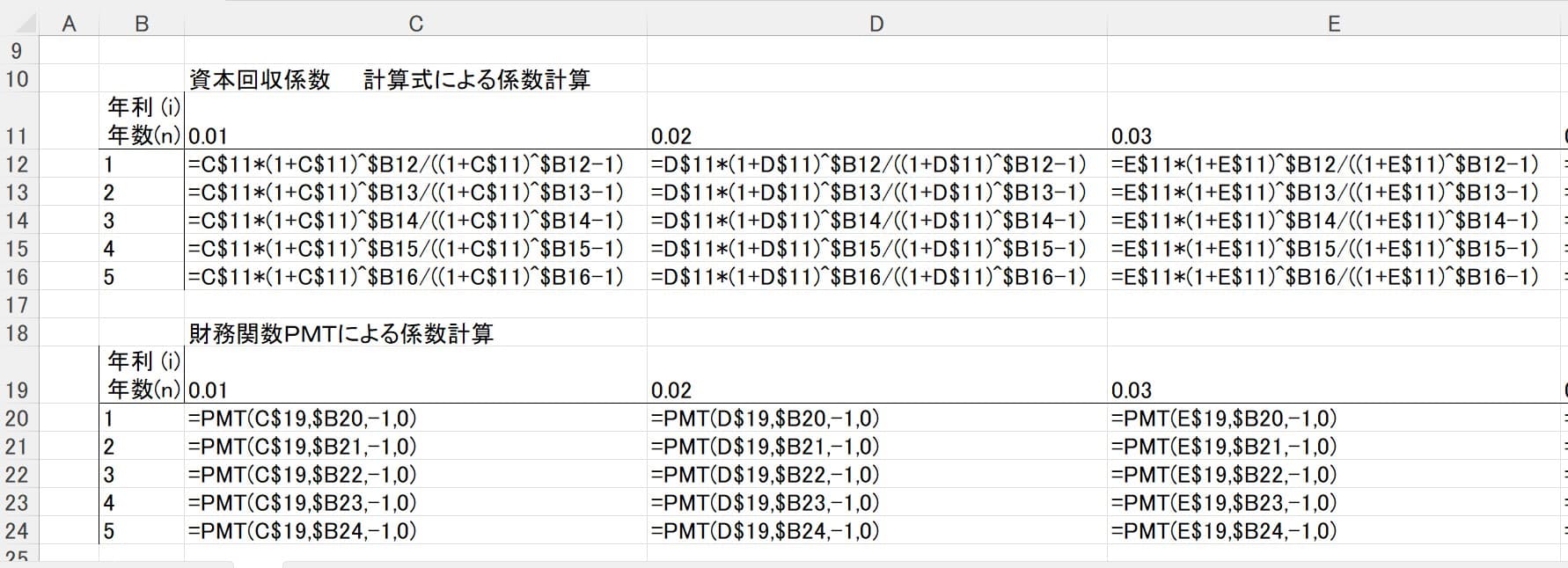Click the 0.02 rate cell in row 11

[x=671, y=136]
